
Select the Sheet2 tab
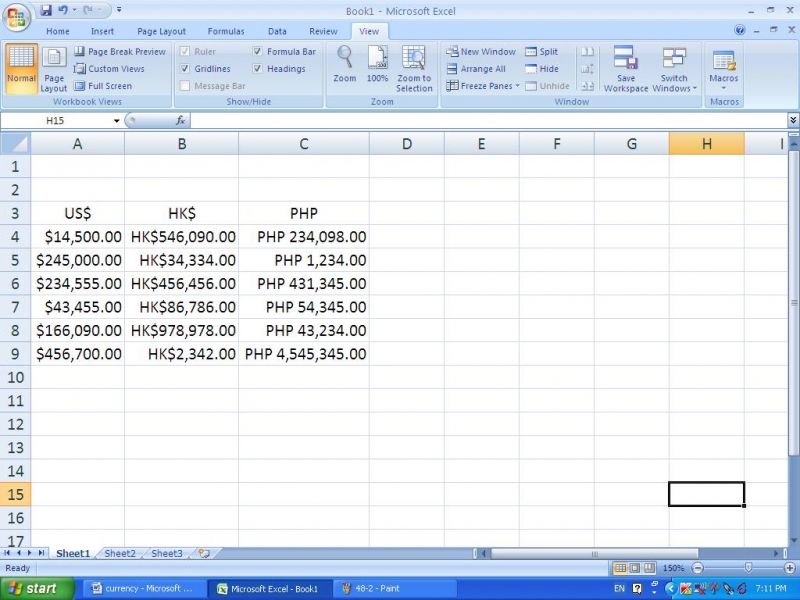119,552
